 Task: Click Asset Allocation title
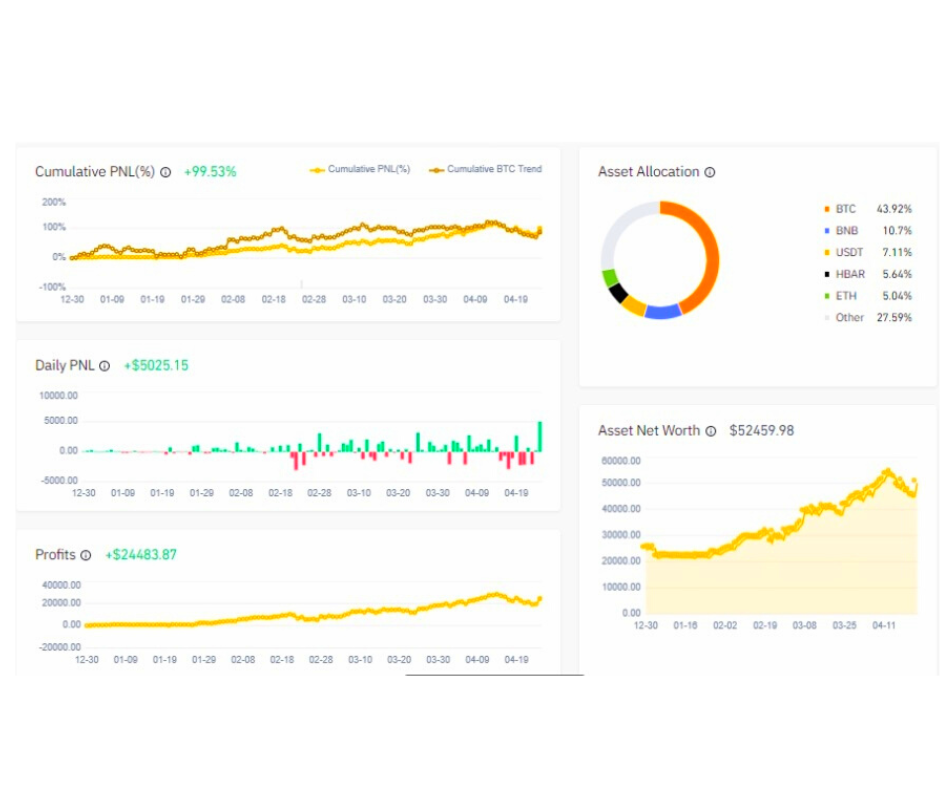pos(649,172)
